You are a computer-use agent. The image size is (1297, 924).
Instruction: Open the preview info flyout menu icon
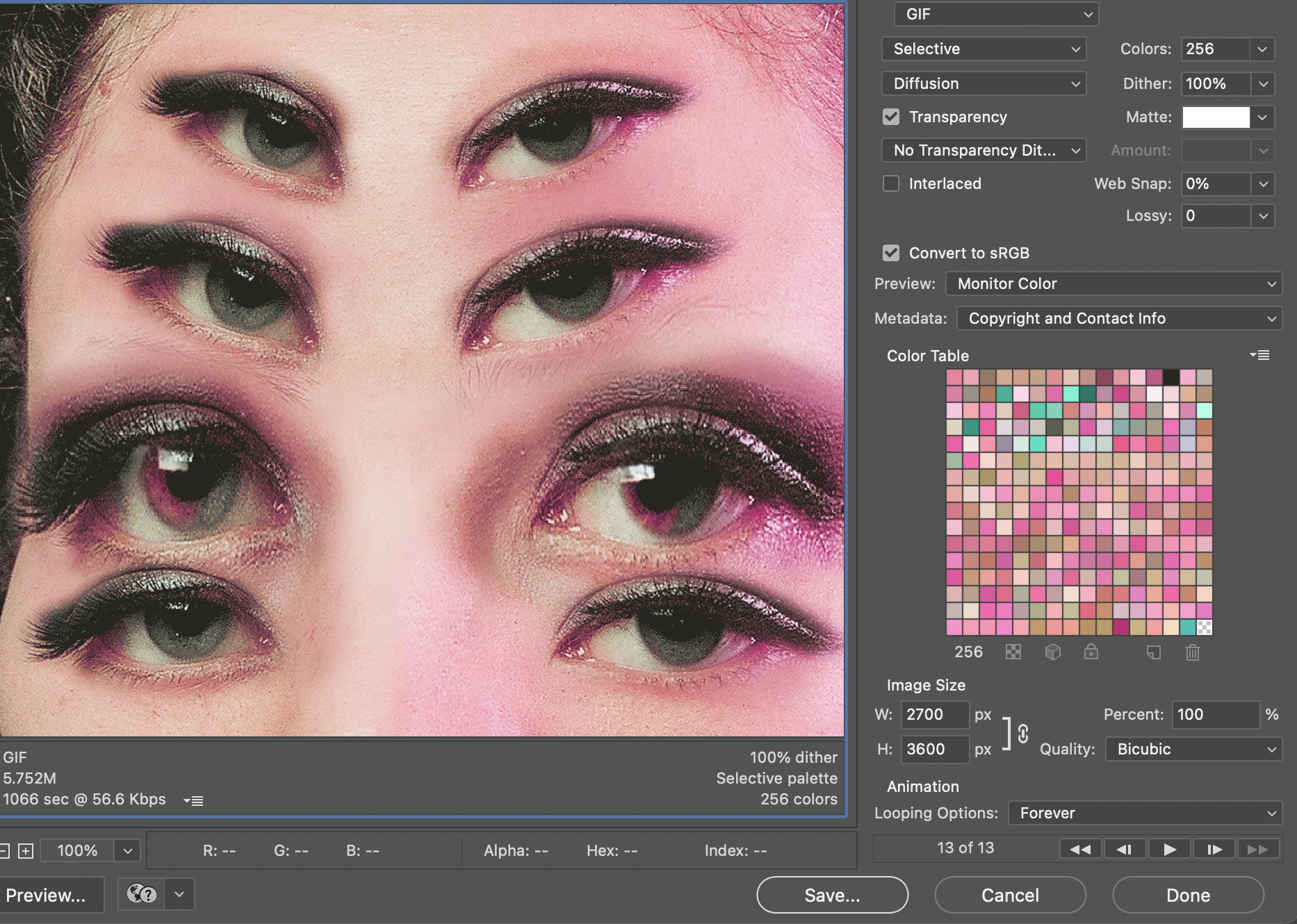click(x=193, y=800)
